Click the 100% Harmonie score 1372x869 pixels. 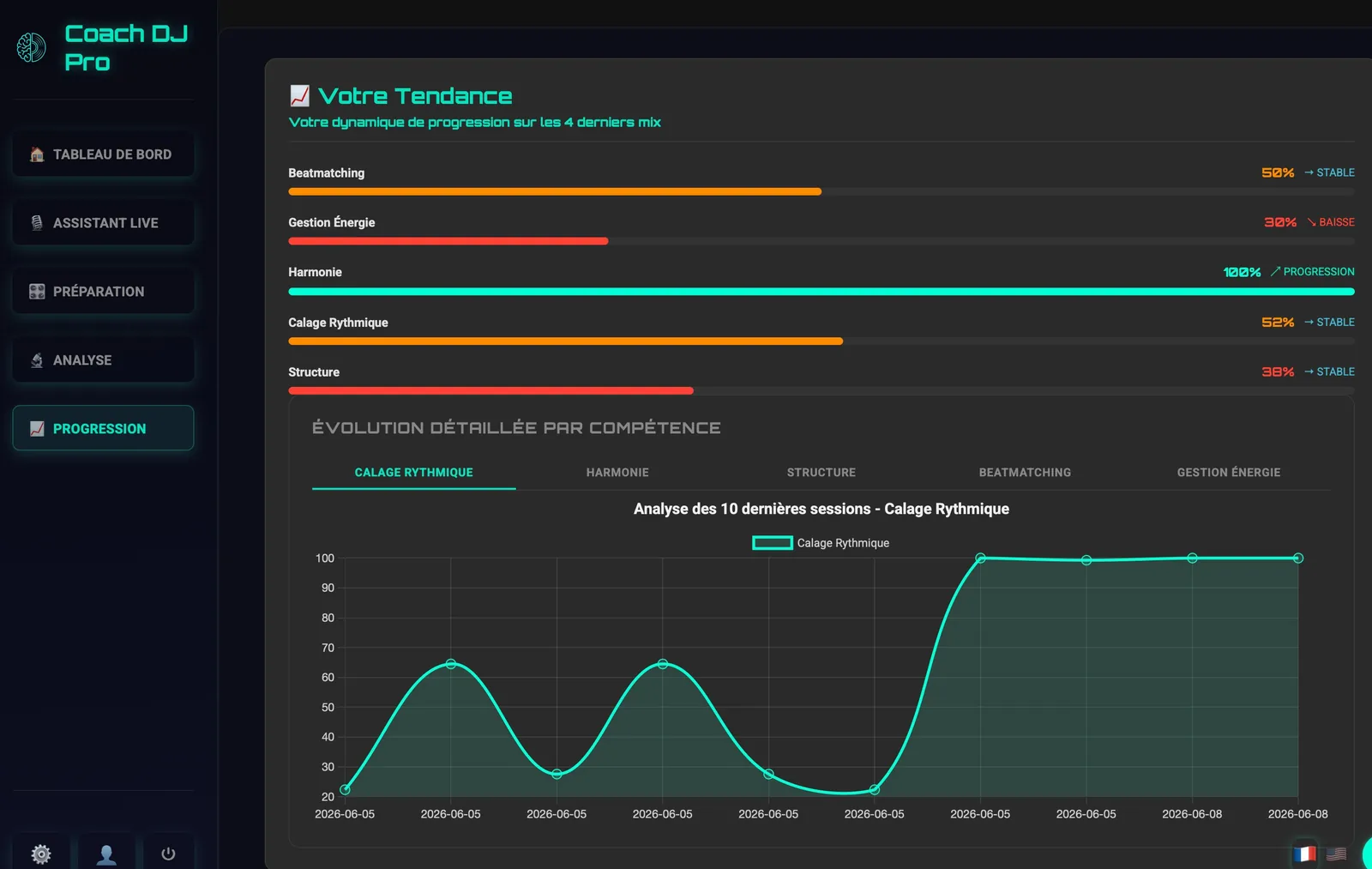point(1242,272)
